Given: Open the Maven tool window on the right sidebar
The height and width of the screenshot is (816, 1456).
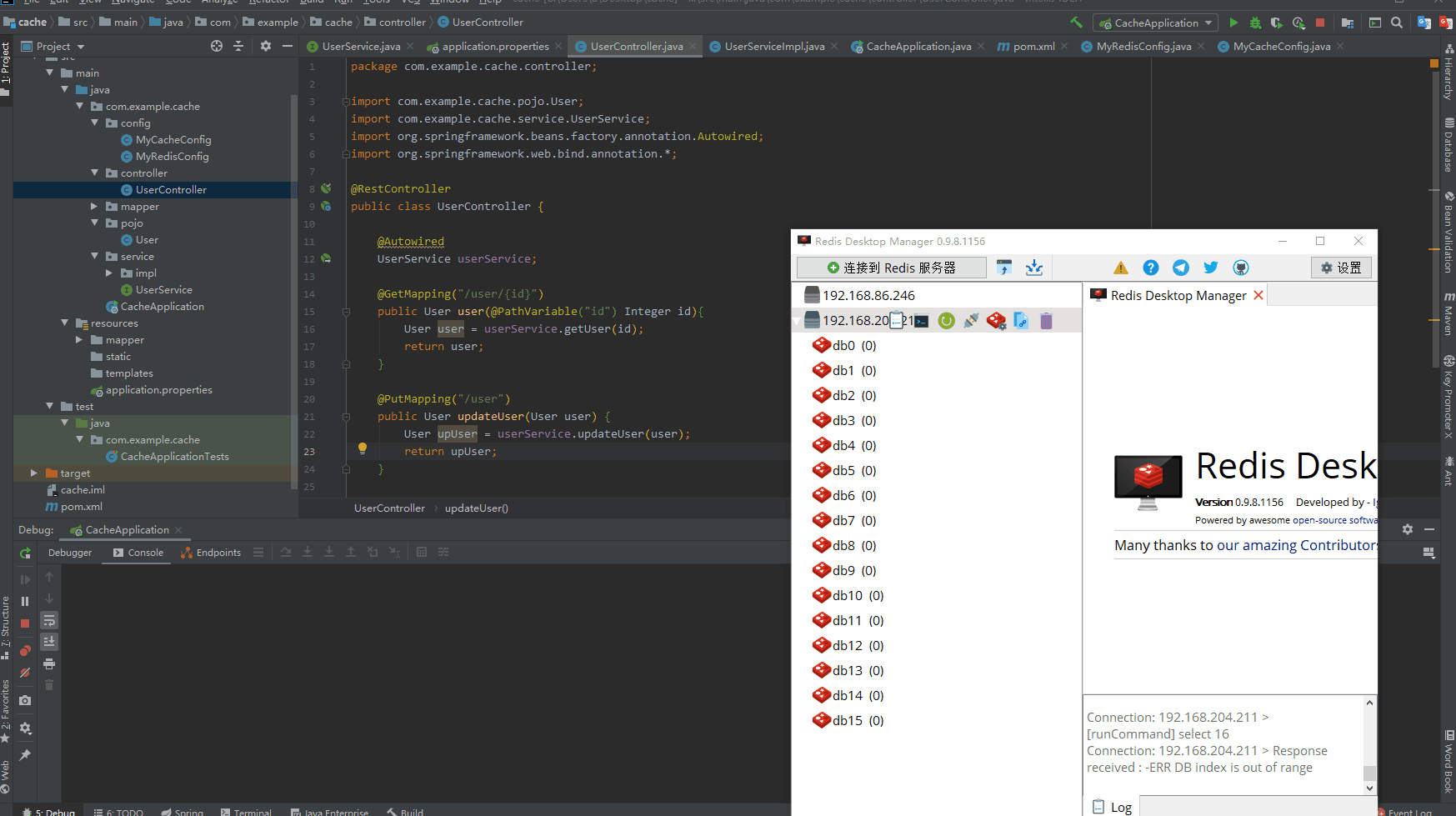Looking at the screenshot, I should point(1448,313).
